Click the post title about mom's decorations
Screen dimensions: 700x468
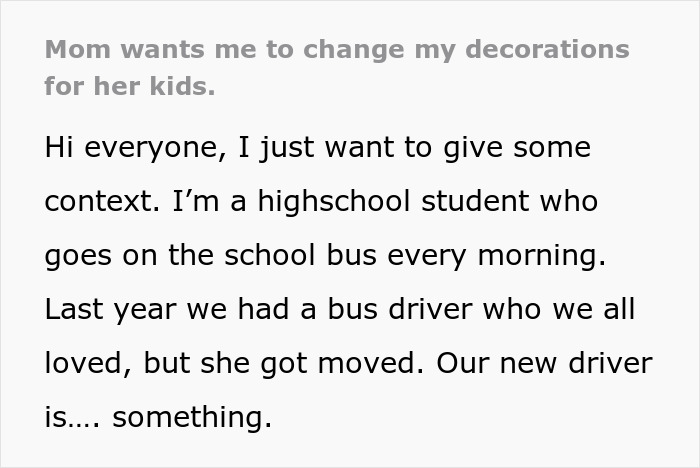tap(337, 67)
